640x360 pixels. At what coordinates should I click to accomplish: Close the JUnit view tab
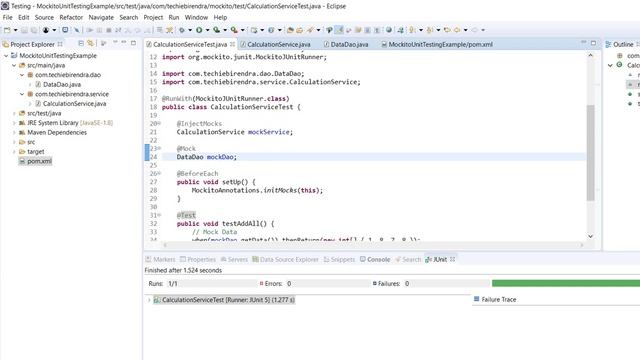[453, 259]
